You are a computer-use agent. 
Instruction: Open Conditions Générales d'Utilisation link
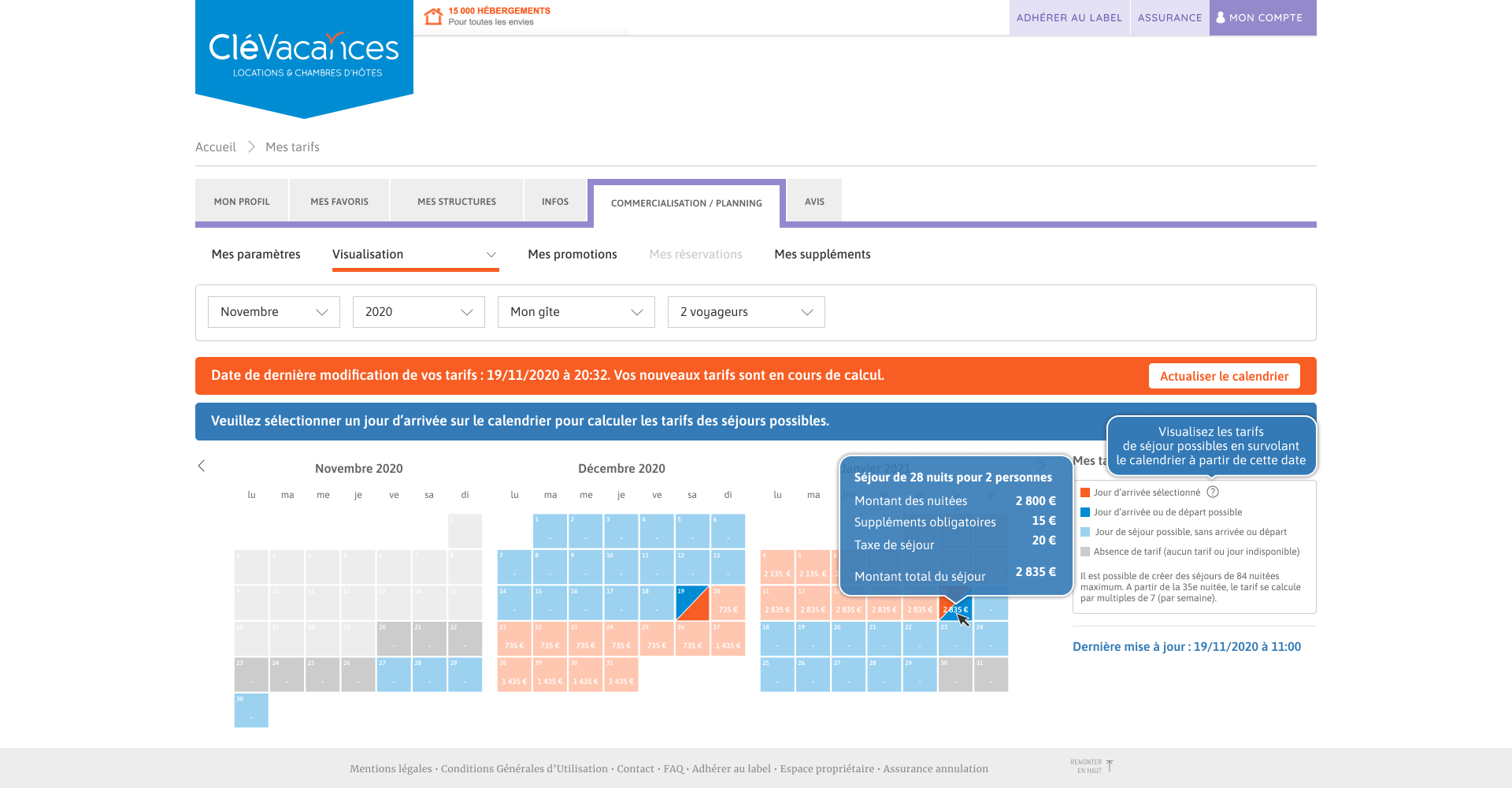(524, 768)
